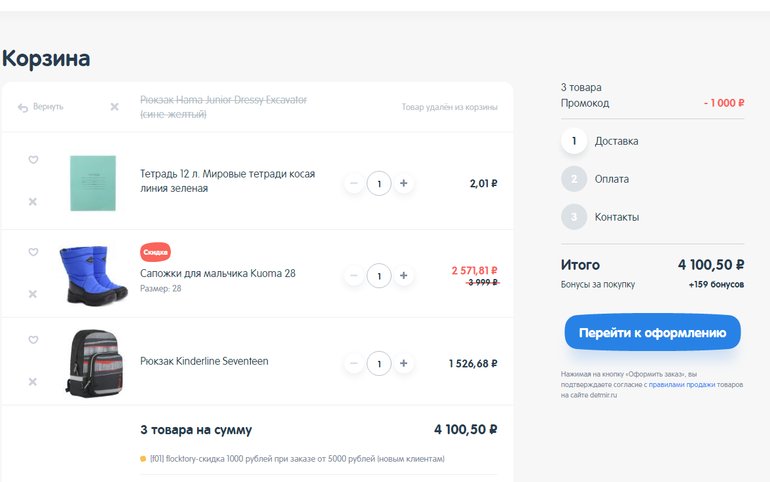The height and width of the screenshot is (482, 770).
Task: Add the green notebook to favorites
Action: pyautogui.click(x=33, y=160)
